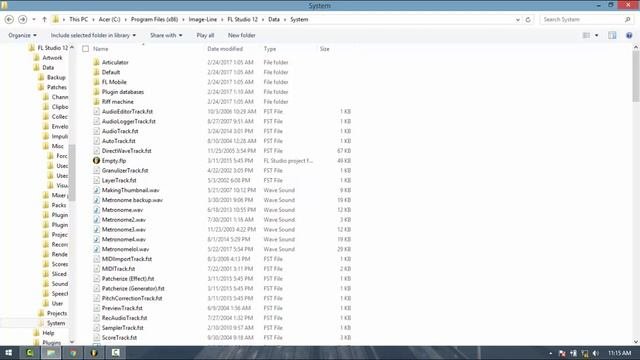This screenshot has width=640, height=360.
Task: Open the Organize menu
Action: [x=22, y=35]
